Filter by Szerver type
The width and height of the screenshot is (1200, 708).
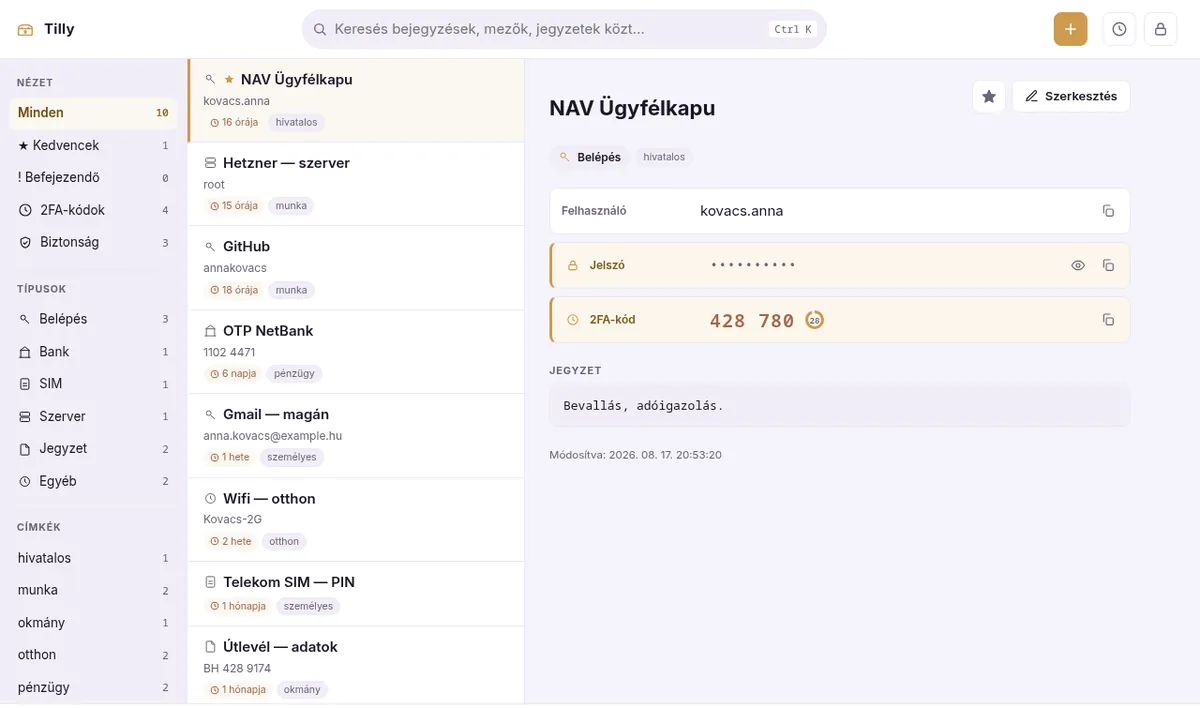[x=93, y=416]
